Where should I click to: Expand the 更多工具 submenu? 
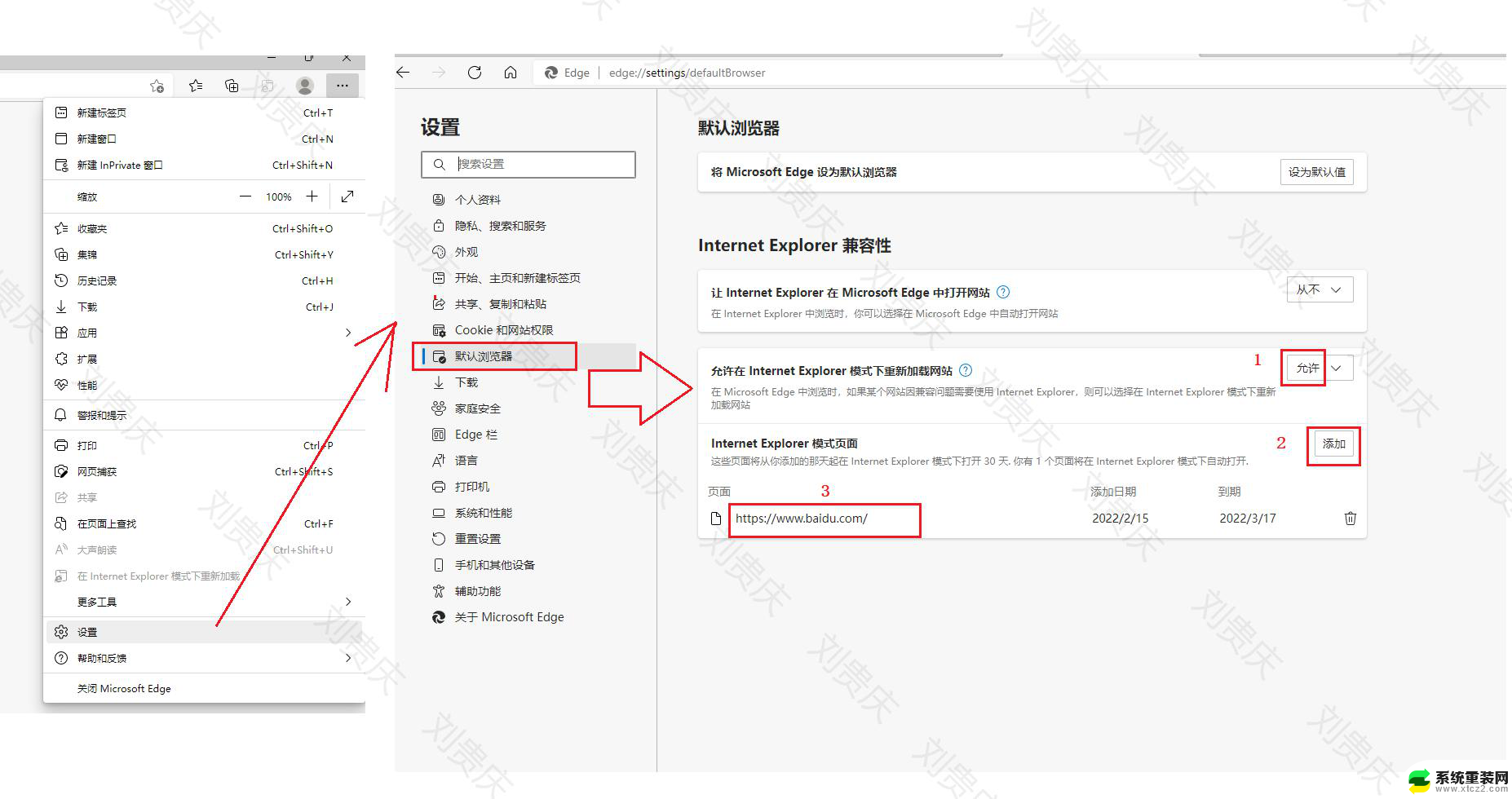pos(204,602)
